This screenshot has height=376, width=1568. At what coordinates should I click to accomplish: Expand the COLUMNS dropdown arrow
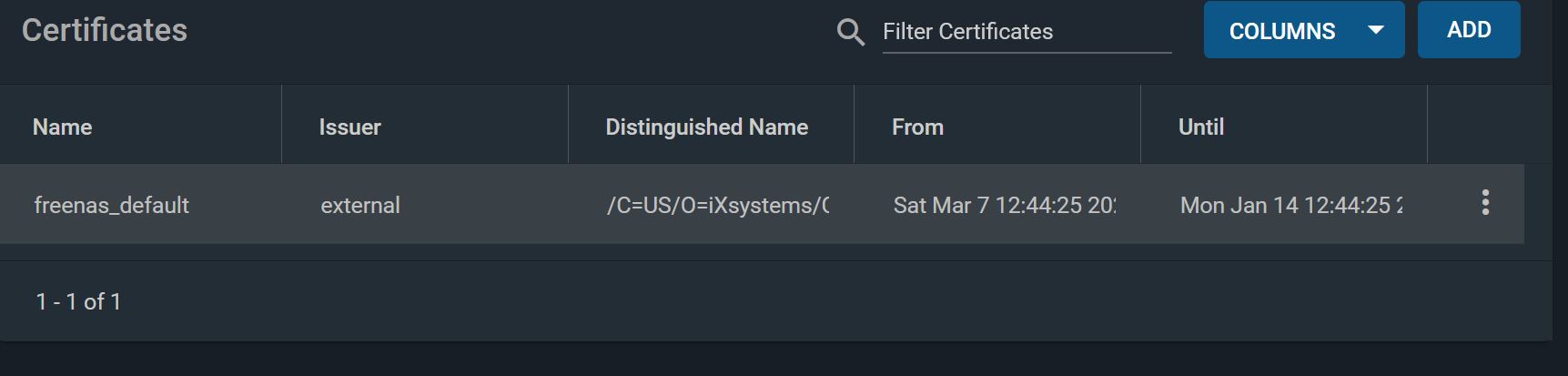(1376, 30)
